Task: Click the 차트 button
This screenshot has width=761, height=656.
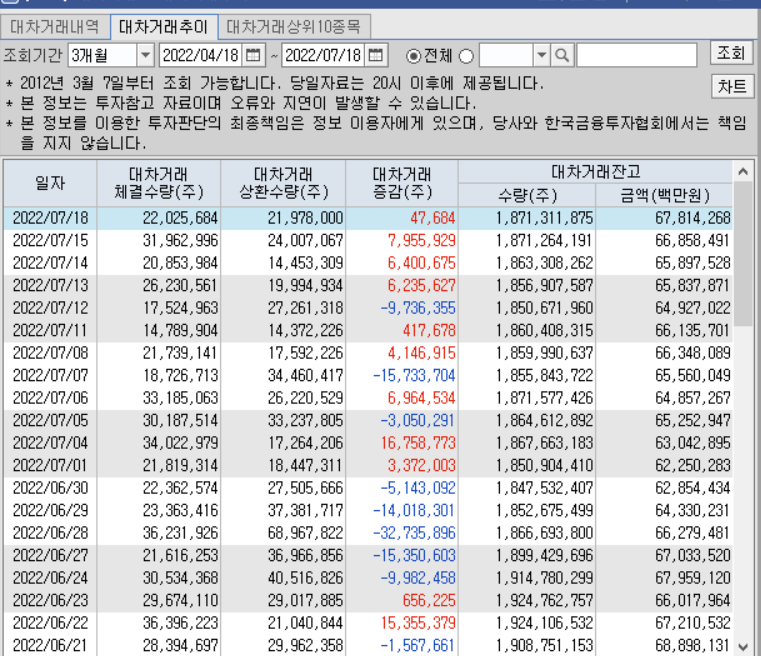Action: pyautogui.click(x=732, y=86)
